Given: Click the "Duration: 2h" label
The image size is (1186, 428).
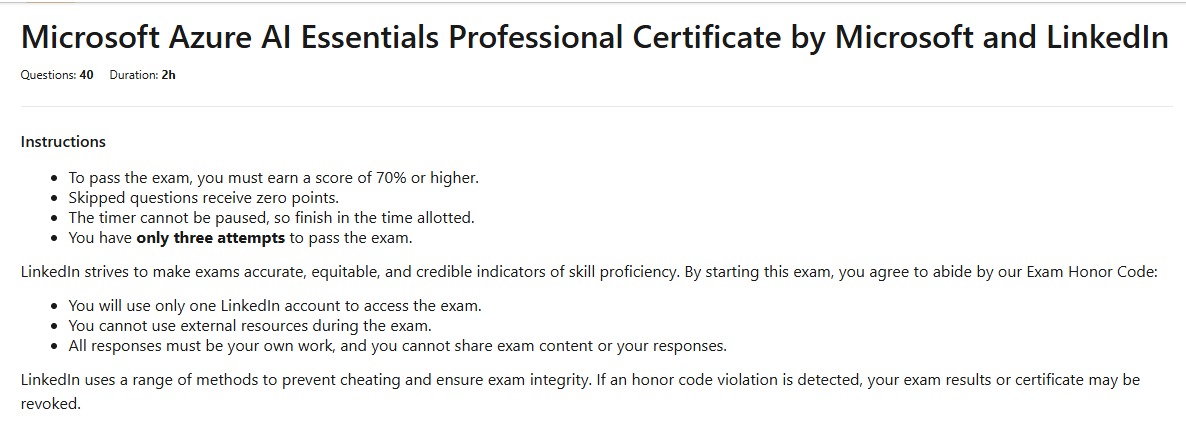Looking at the screenshot, I should (x=142, y=75).
